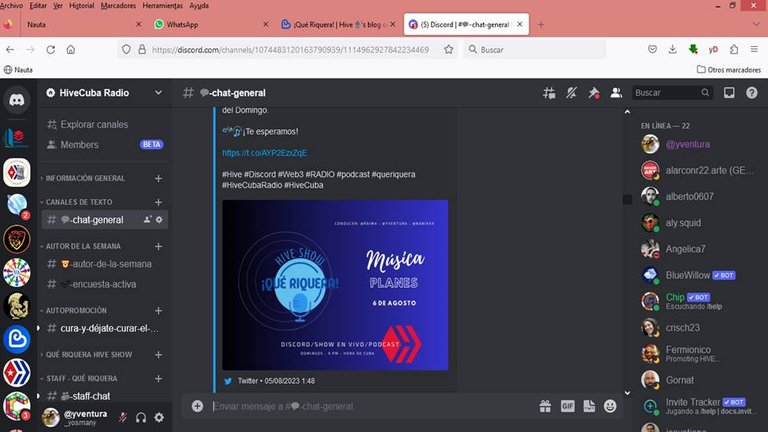
Task: Open autor-de-la-semana channel
Action: tap(105, 264)
